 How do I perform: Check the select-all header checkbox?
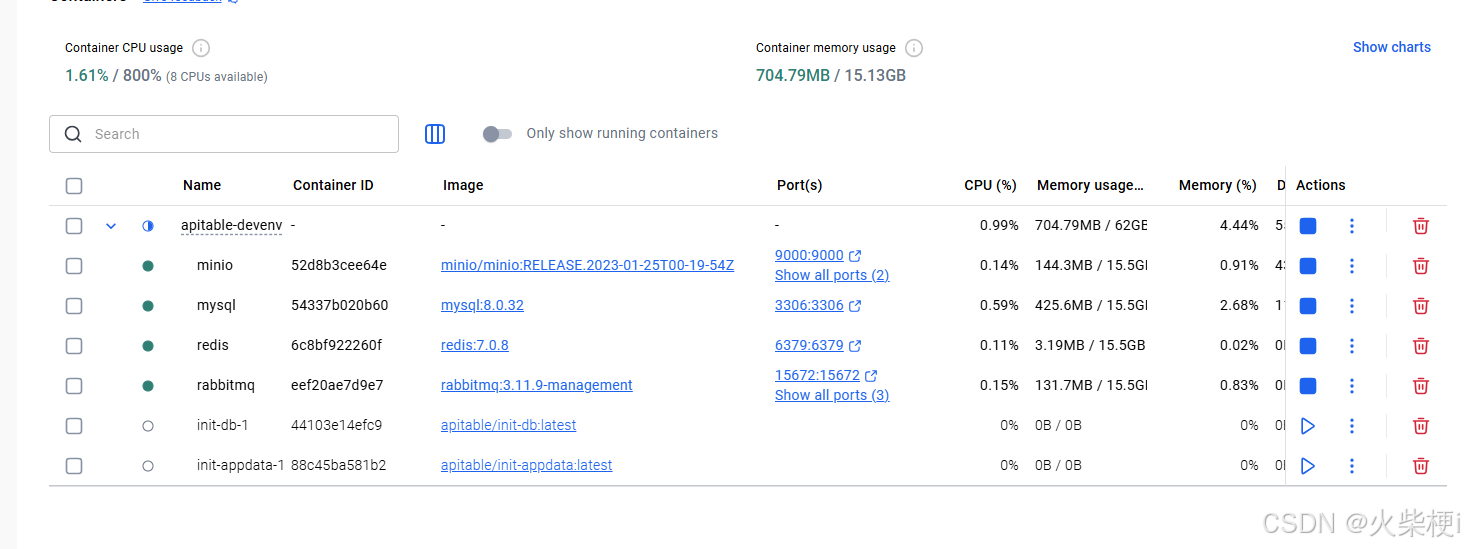tap(74, 186)
